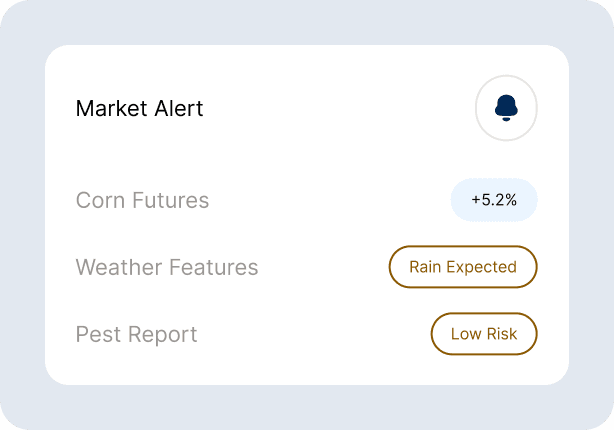Tap the dark blue bell in the card header
The image size is (614, 430).
[x=506, y=108]
